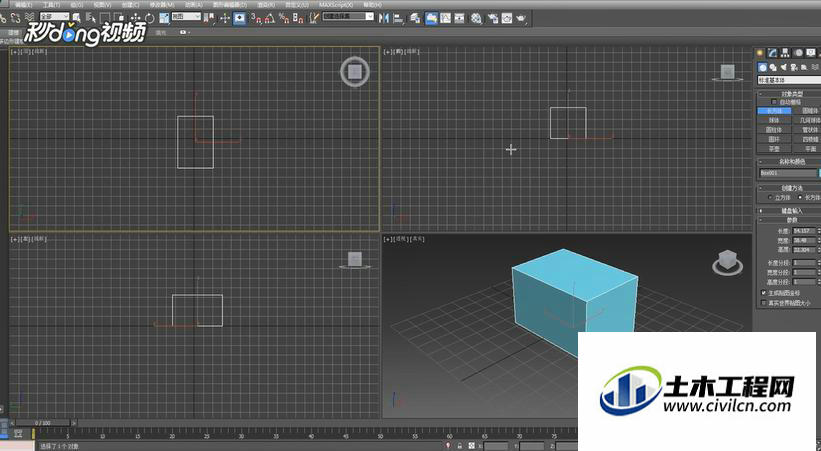821x451 pixels.
Task: Select Cameras category in Create panel
Action: (794, 68)
